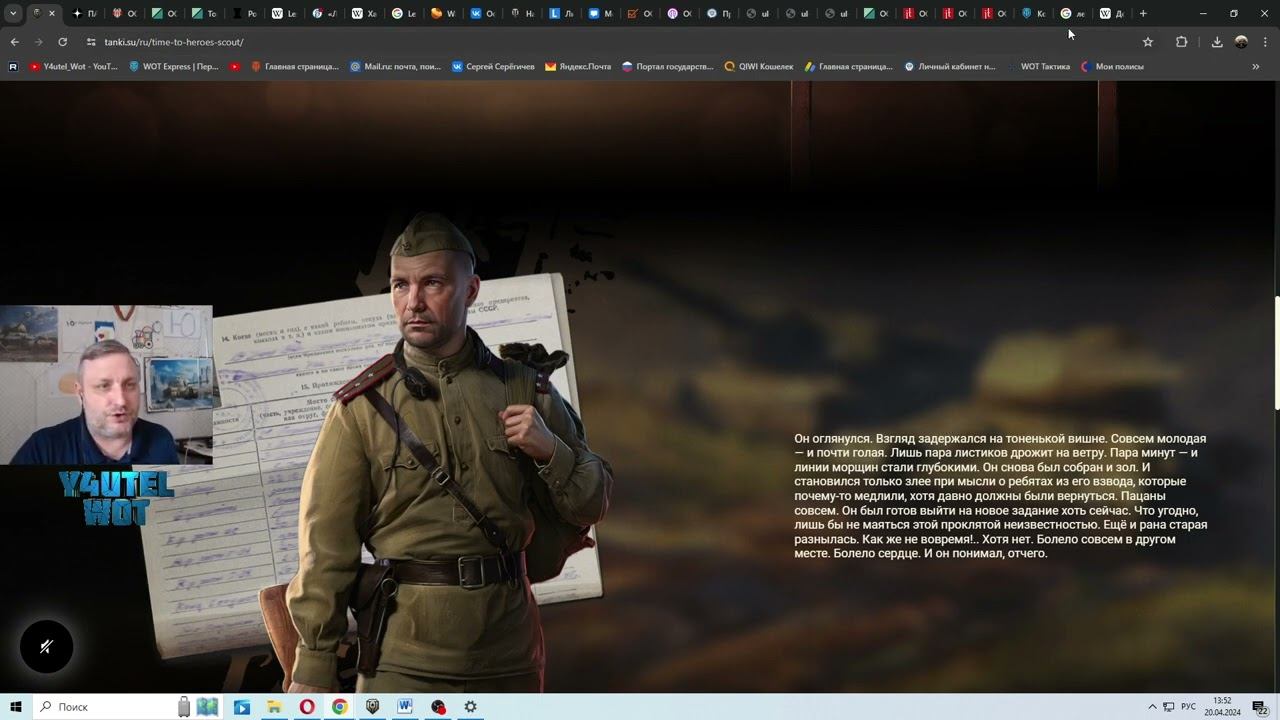Image resolution: width=1280 pixels, height=720 pixels.
Task: Open the WOT Express bookmark
Action: click(174, 67)
